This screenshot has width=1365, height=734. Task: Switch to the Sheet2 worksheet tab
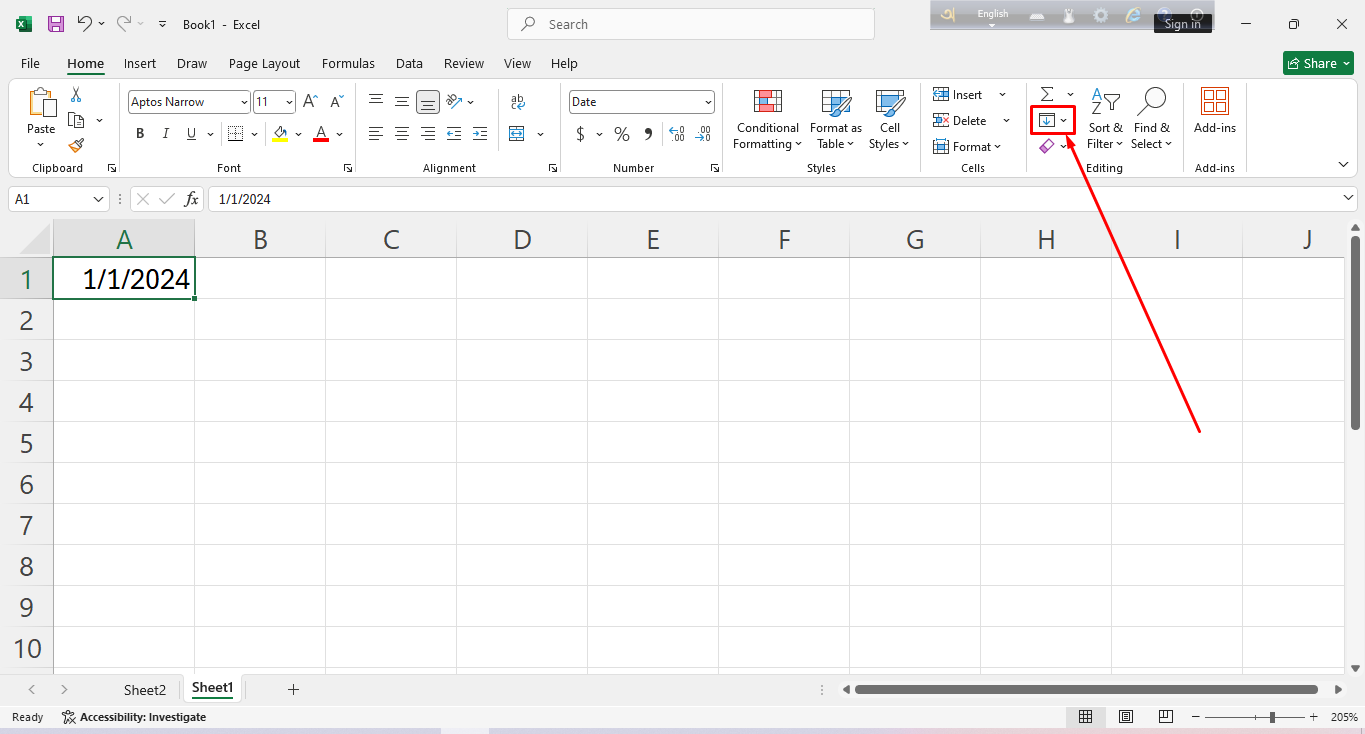[x=144, y=690]
